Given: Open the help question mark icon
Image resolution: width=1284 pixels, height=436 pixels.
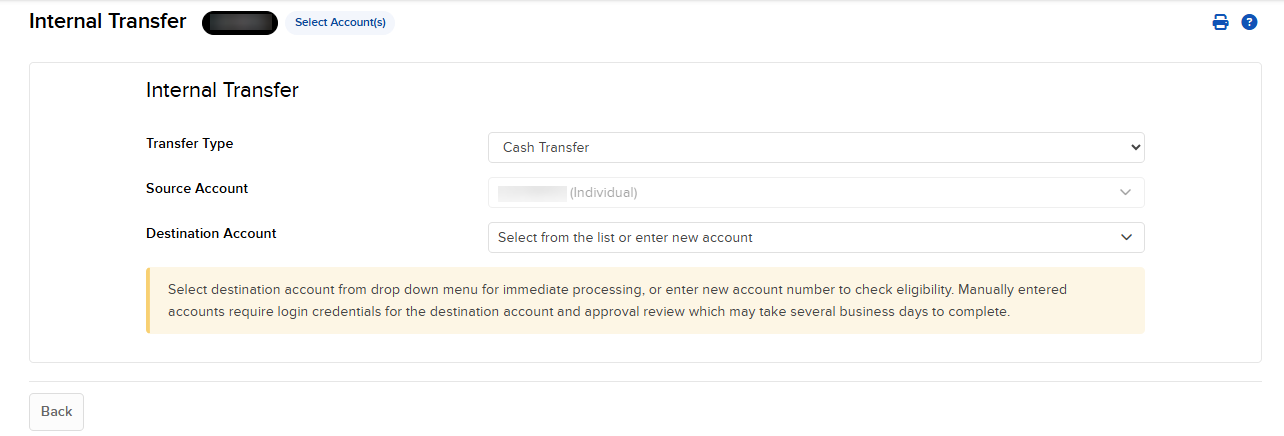Looking at the screenshot, I should pos(1249,22).
